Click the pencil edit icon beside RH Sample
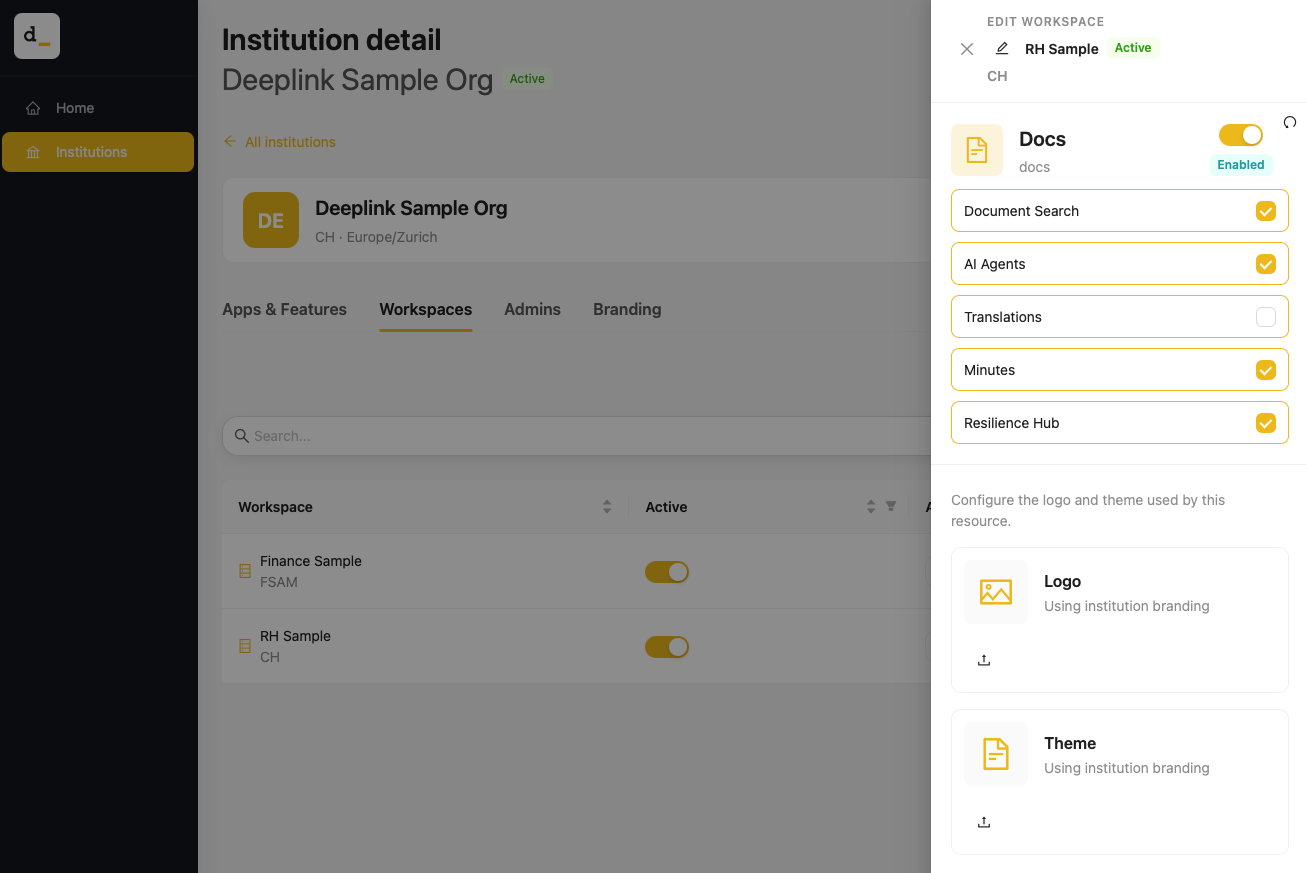 click(1002, 48)
